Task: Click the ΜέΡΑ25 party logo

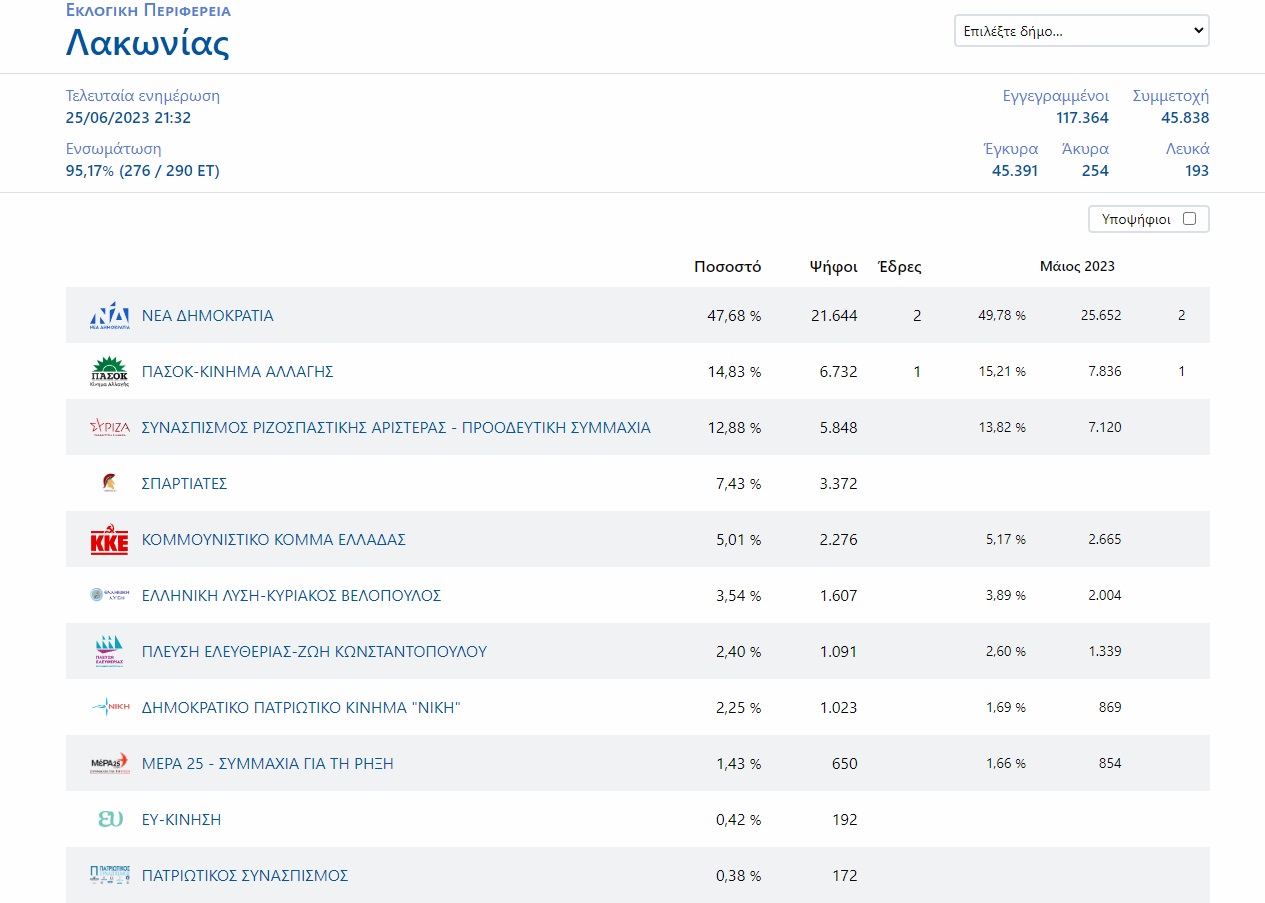Action: point(109,764)
